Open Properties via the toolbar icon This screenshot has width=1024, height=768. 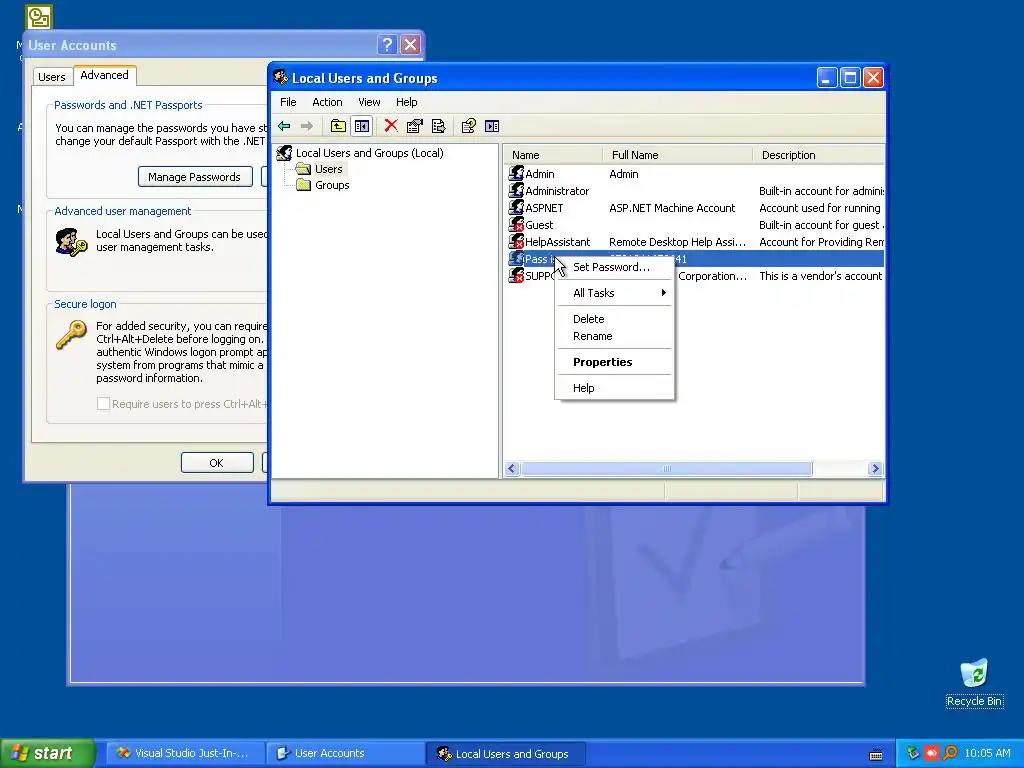pyautogui.click(x=415, y=126)
